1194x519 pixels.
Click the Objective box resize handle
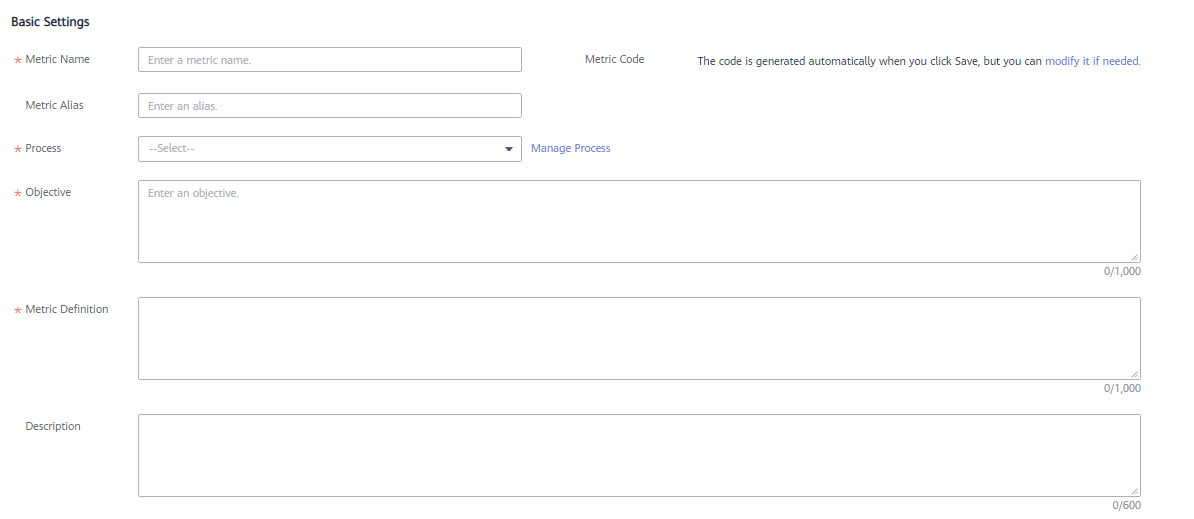coord(1135,257)
